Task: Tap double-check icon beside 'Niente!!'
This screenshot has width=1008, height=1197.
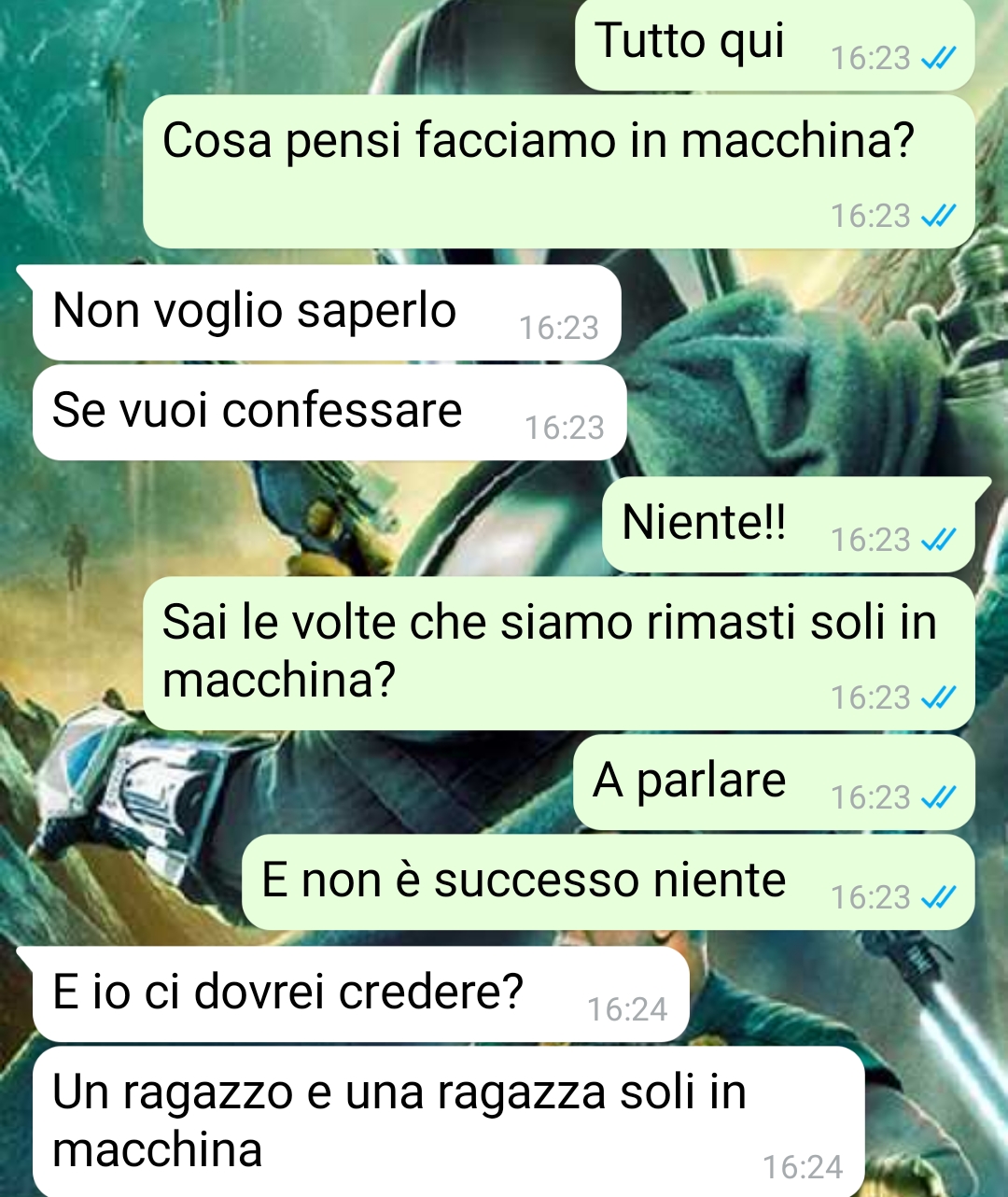Action: click(938, 540)
